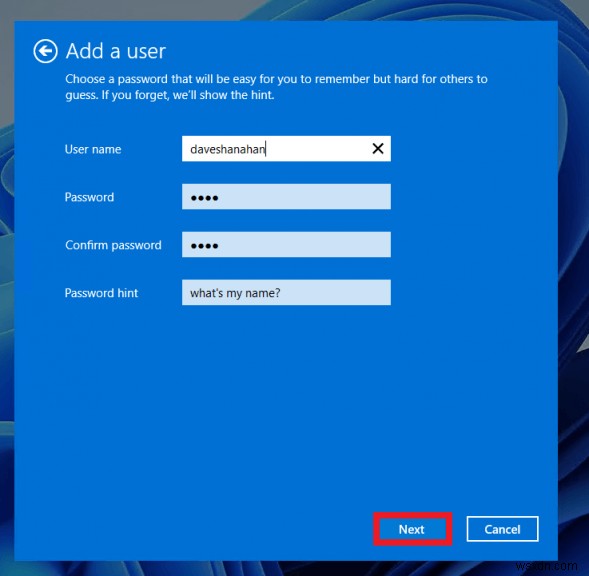Click the 'Password hint' label
589x576 pixels.
coord(101,293)
